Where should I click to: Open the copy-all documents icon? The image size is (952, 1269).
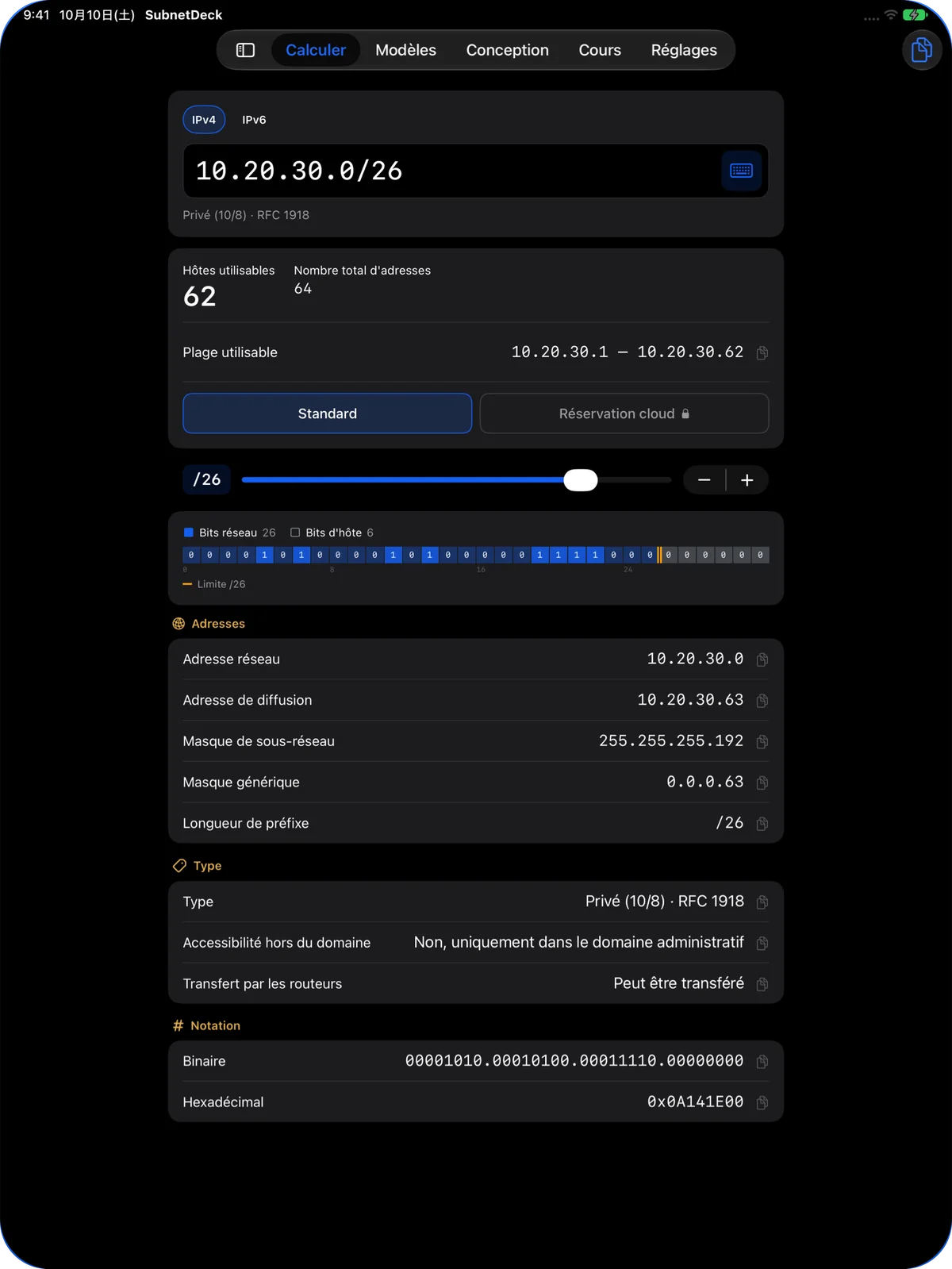[922, 50]
